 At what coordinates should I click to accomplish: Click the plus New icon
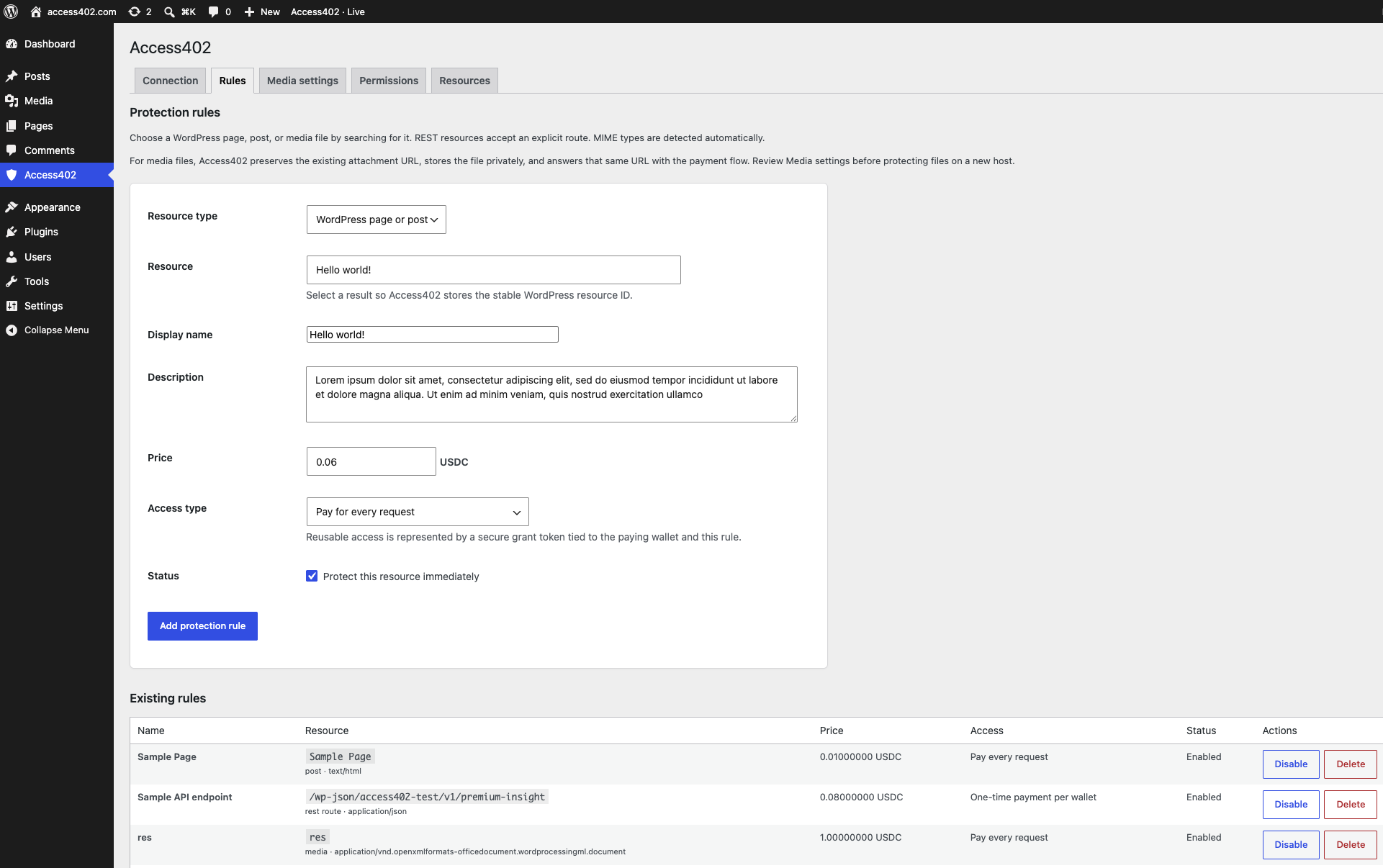[x=249, y=12]
